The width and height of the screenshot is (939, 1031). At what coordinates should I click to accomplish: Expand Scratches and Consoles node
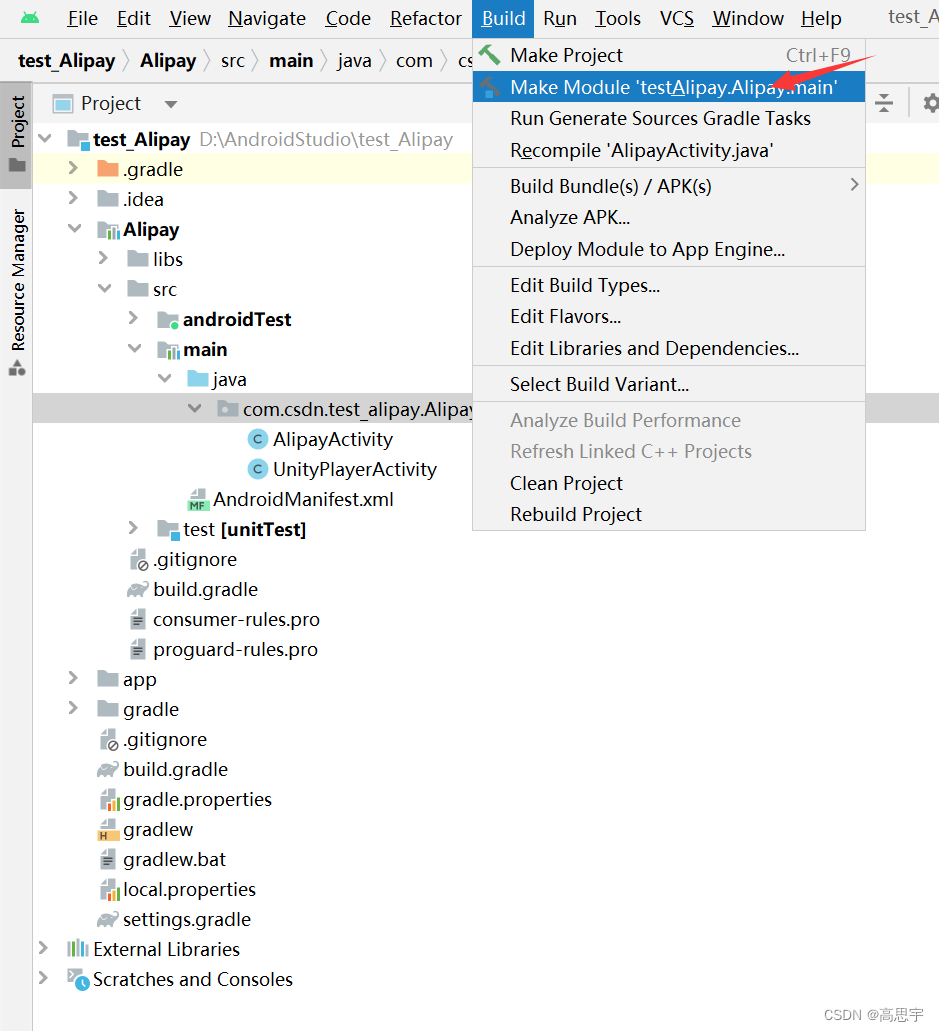(43, 978)
